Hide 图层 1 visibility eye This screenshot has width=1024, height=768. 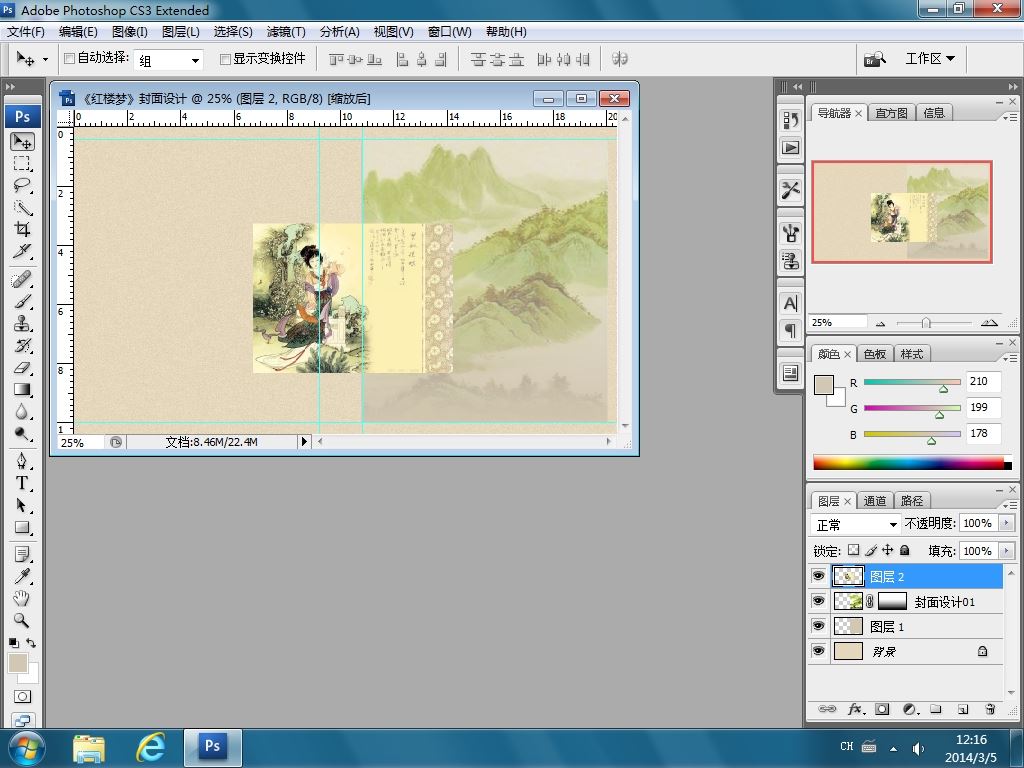(x=818, y=626)
